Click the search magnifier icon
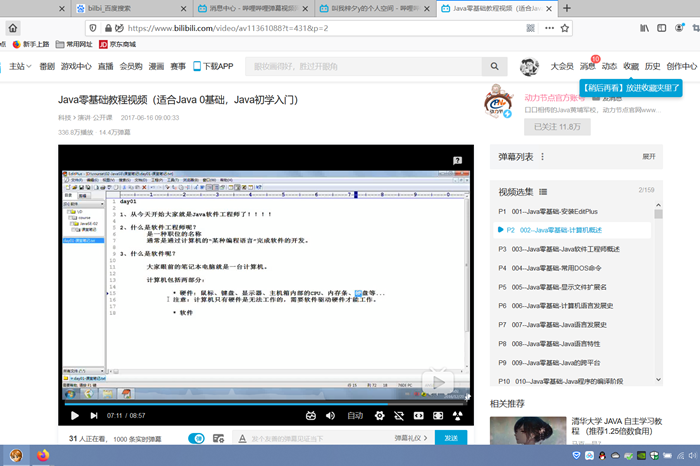This screenshot has width=700, height=466. (491, 66)
